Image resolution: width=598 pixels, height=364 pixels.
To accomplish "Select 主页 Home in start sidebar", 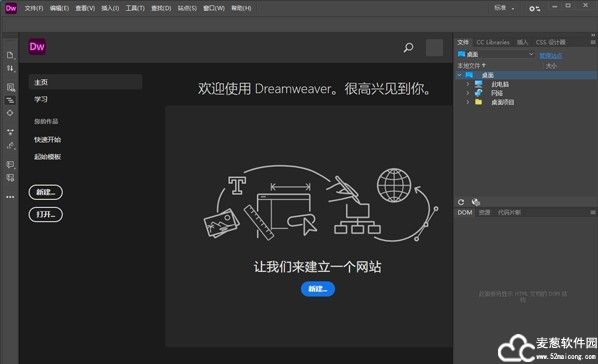I will click(x=85, y=82).
